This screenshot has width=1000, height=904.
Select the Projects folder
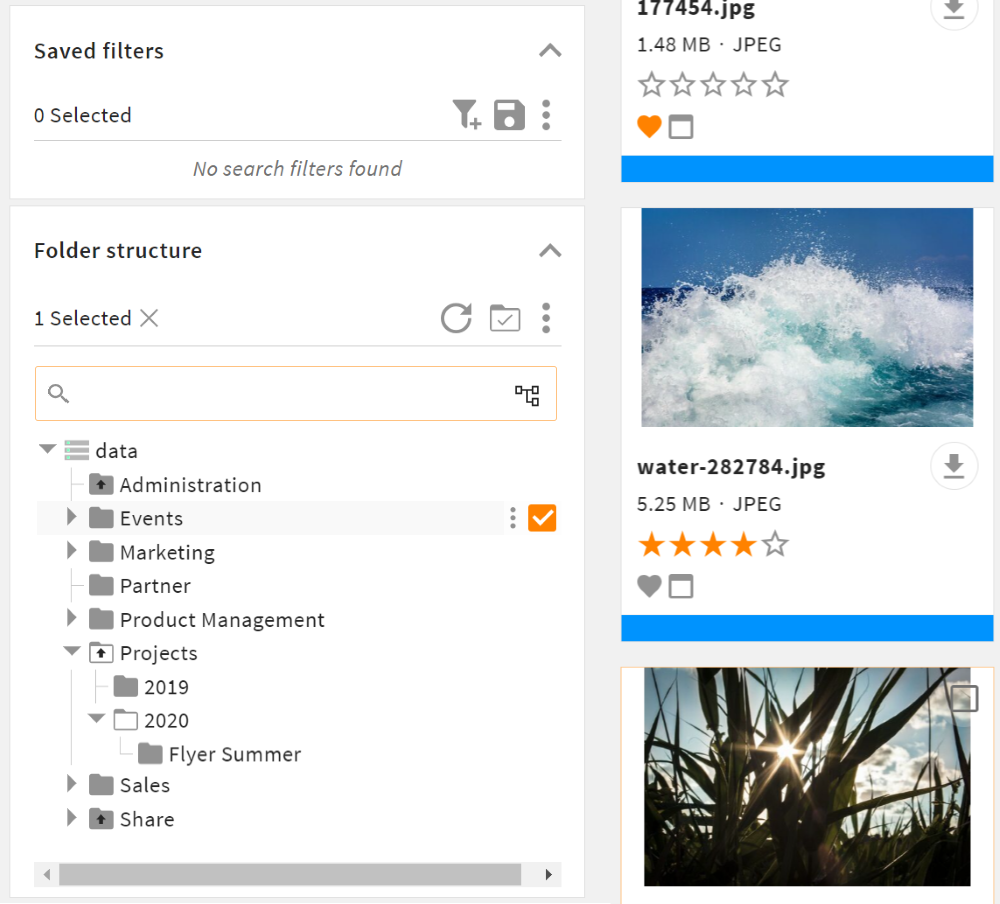coord(158,653)
